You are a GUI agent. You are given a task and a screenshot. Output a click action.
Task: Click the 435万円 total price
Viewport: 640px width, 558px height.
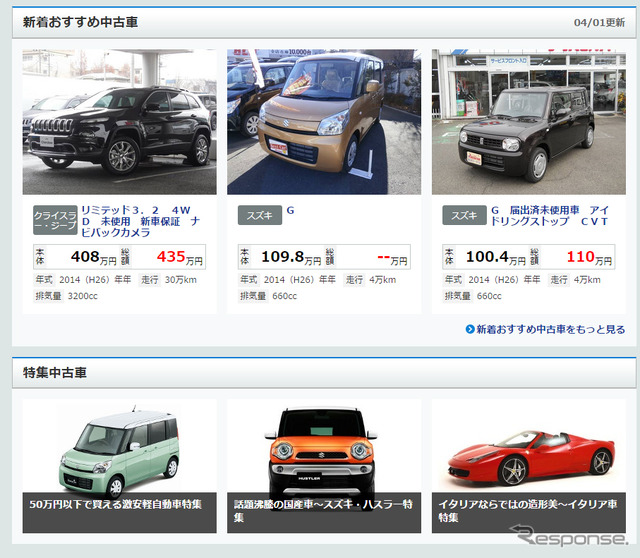(x=180, y=257)
